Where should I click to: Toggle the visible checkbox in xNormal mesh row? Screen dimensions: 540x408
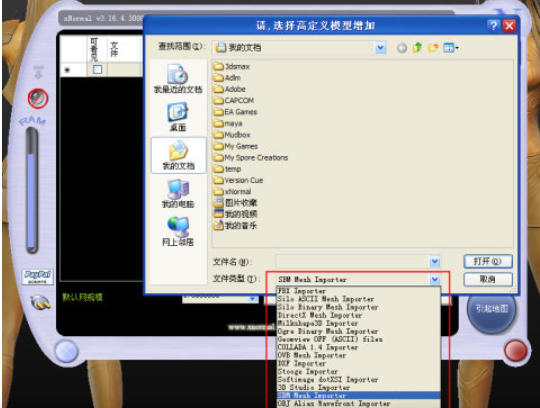[x=97, y=70]
